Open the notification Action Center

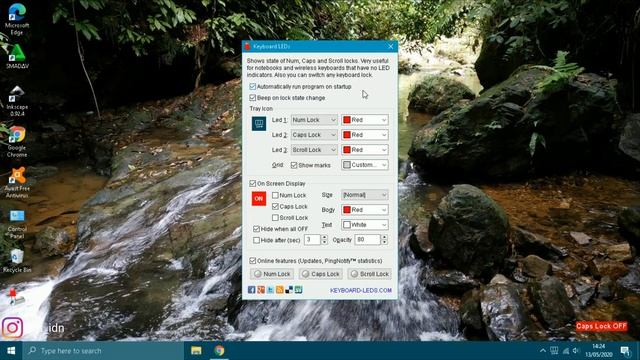coord(625,351)
